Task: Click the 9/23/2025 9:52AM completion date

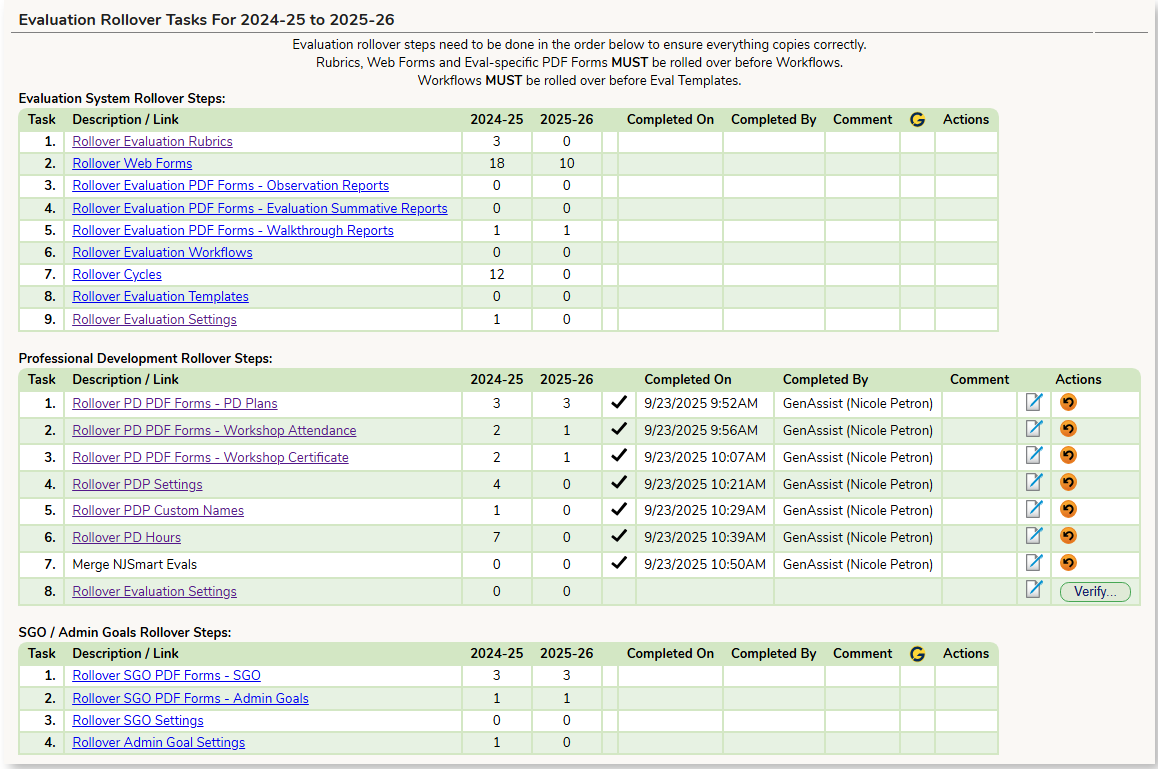Action: 701,403
